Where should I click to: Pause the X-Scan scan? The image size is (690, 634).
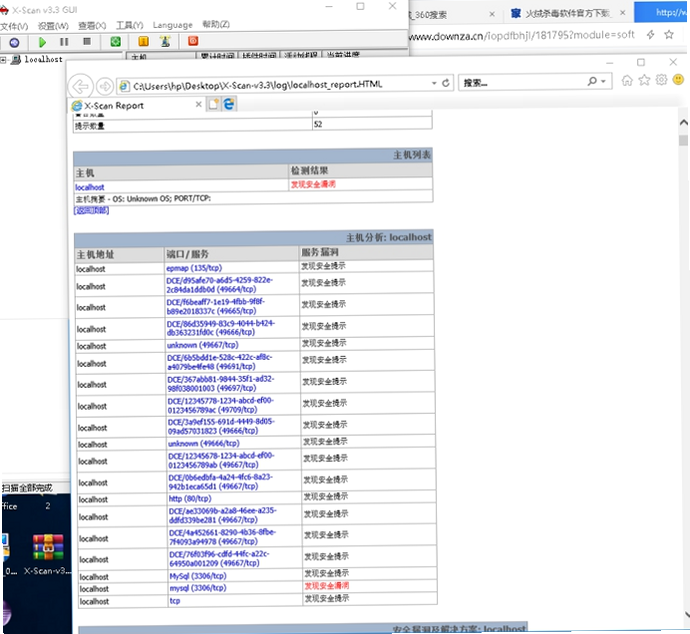[x=64, y=42]
